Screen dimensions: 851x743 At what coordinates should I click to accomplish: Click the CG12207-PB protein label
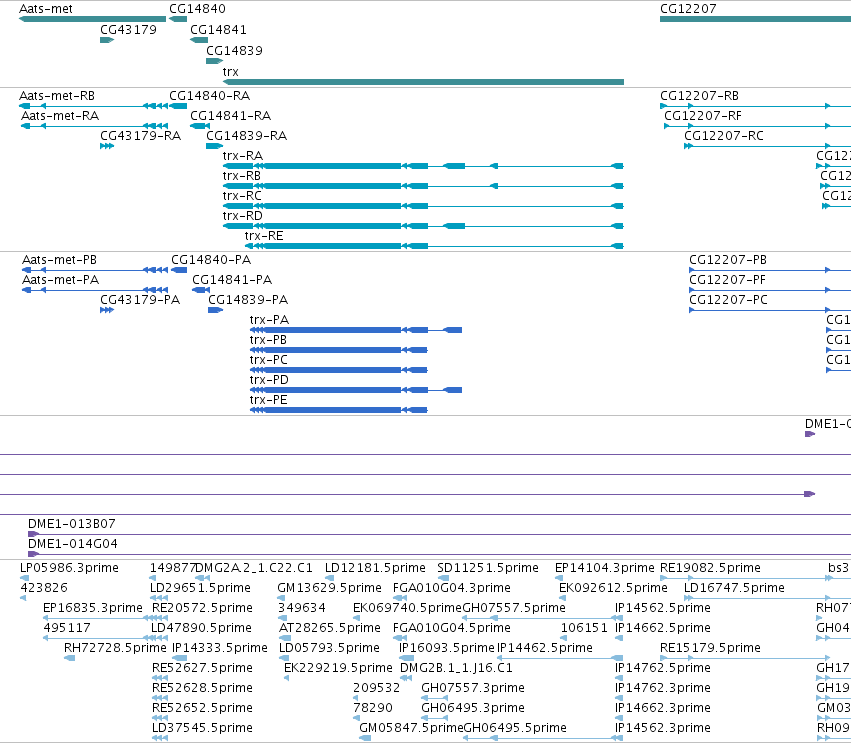728,261
